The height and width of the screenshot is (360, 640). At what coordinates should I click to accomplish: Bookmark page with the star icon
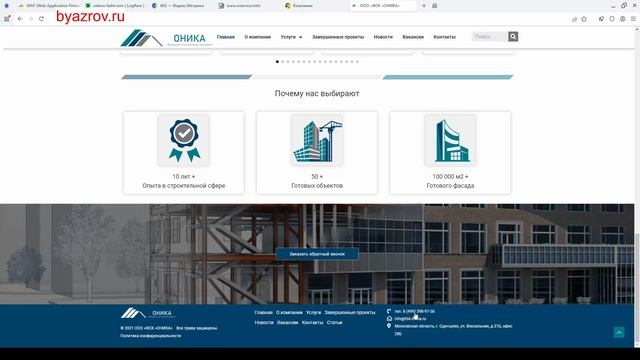(x=584, y=19)
